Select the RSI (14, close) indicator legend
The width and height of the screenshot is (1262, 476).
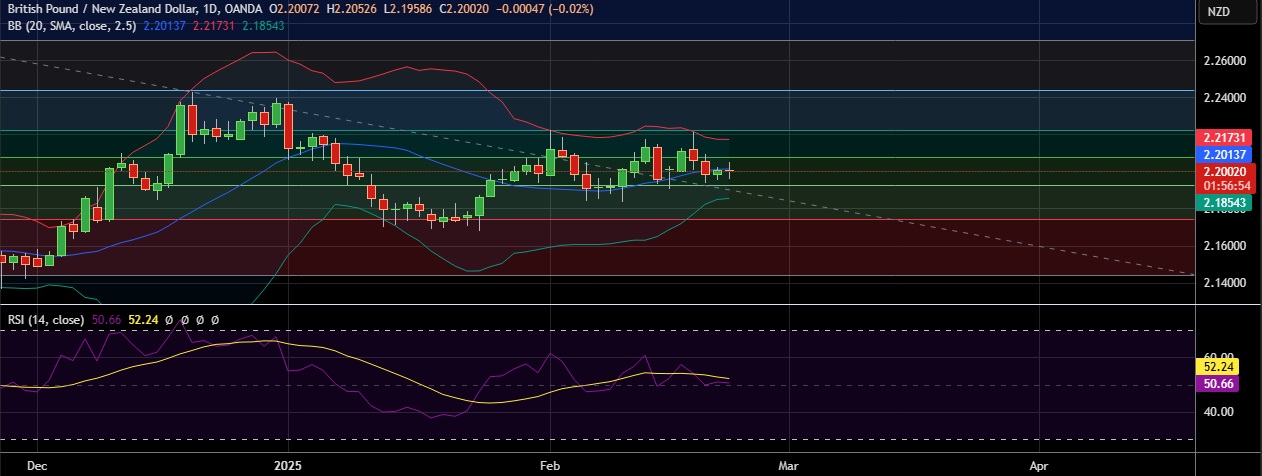tap(45, 320)
